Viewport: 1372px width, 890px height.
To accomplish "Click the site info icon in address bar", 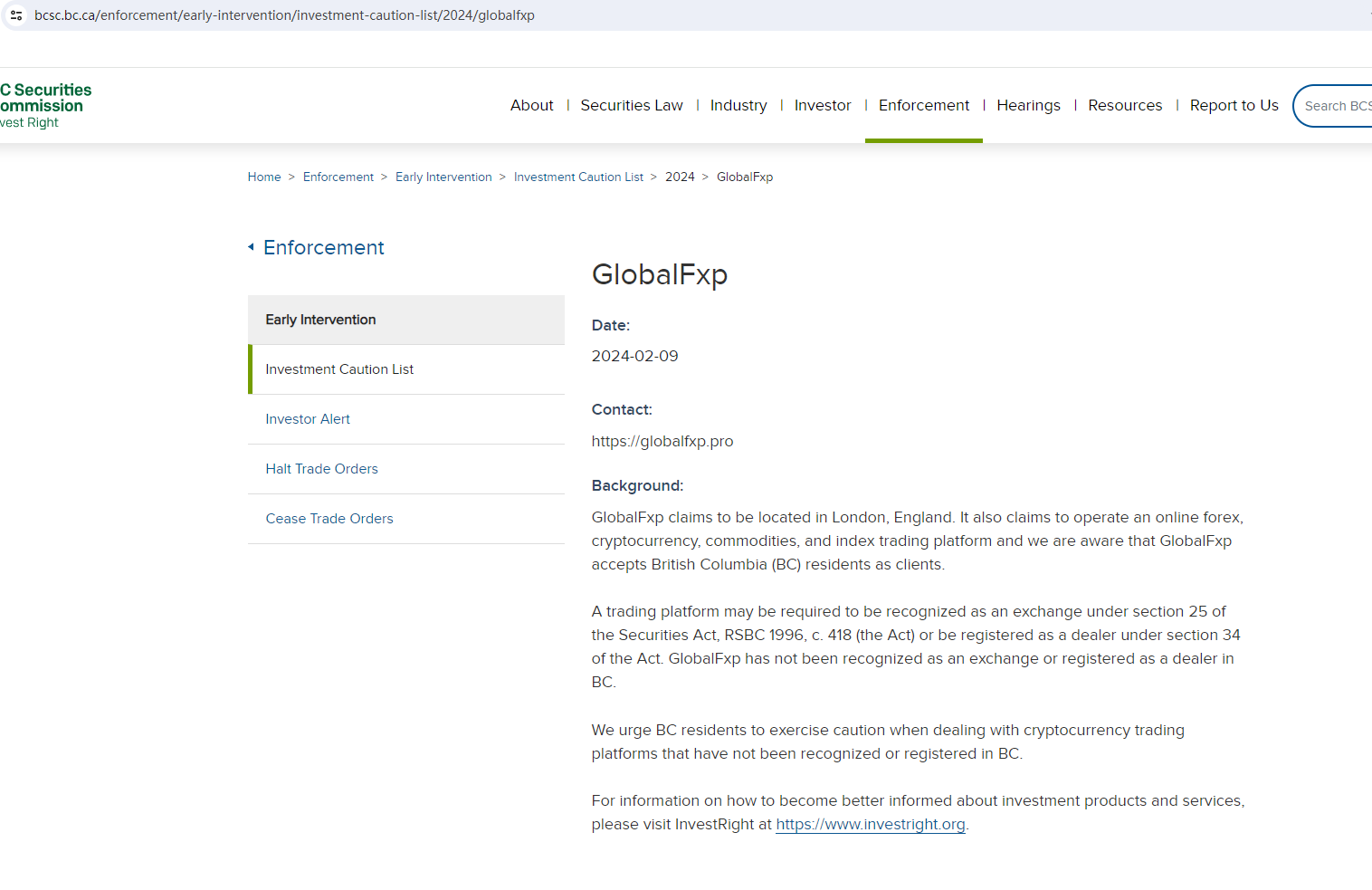I will (16, 15).
